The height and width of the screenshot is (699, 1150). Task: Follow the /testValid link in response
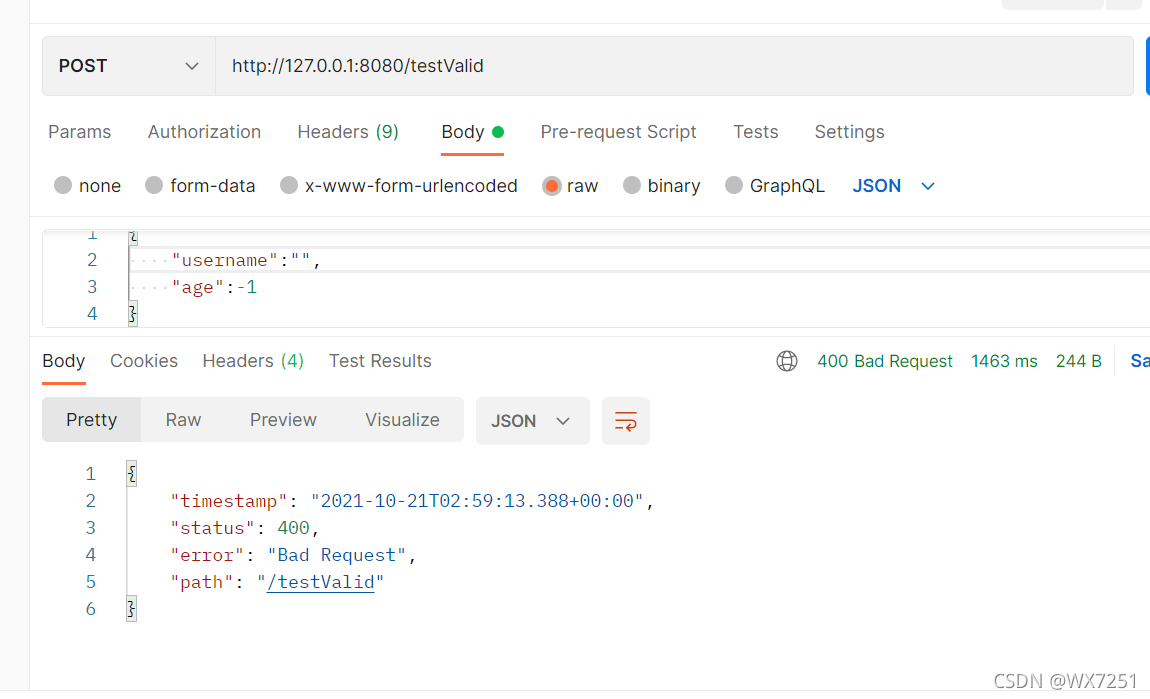coord(320,582)
